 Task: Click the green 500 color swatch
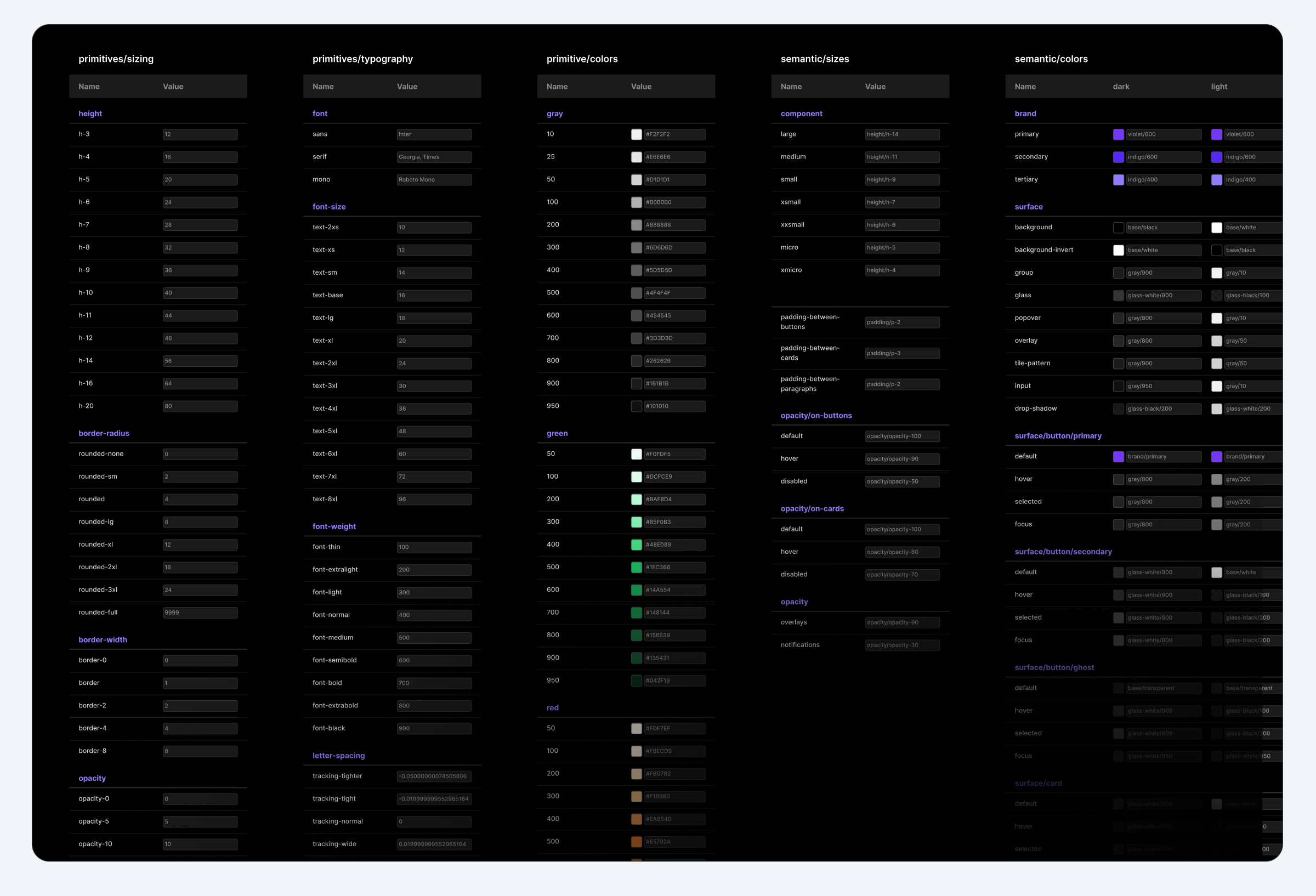click(x=637, y=567)
